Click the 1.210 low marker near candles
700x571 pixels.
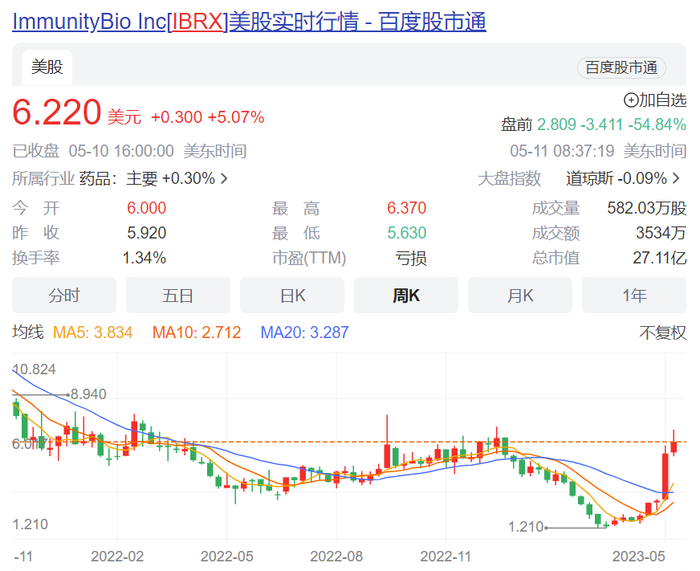coord(526,527)
